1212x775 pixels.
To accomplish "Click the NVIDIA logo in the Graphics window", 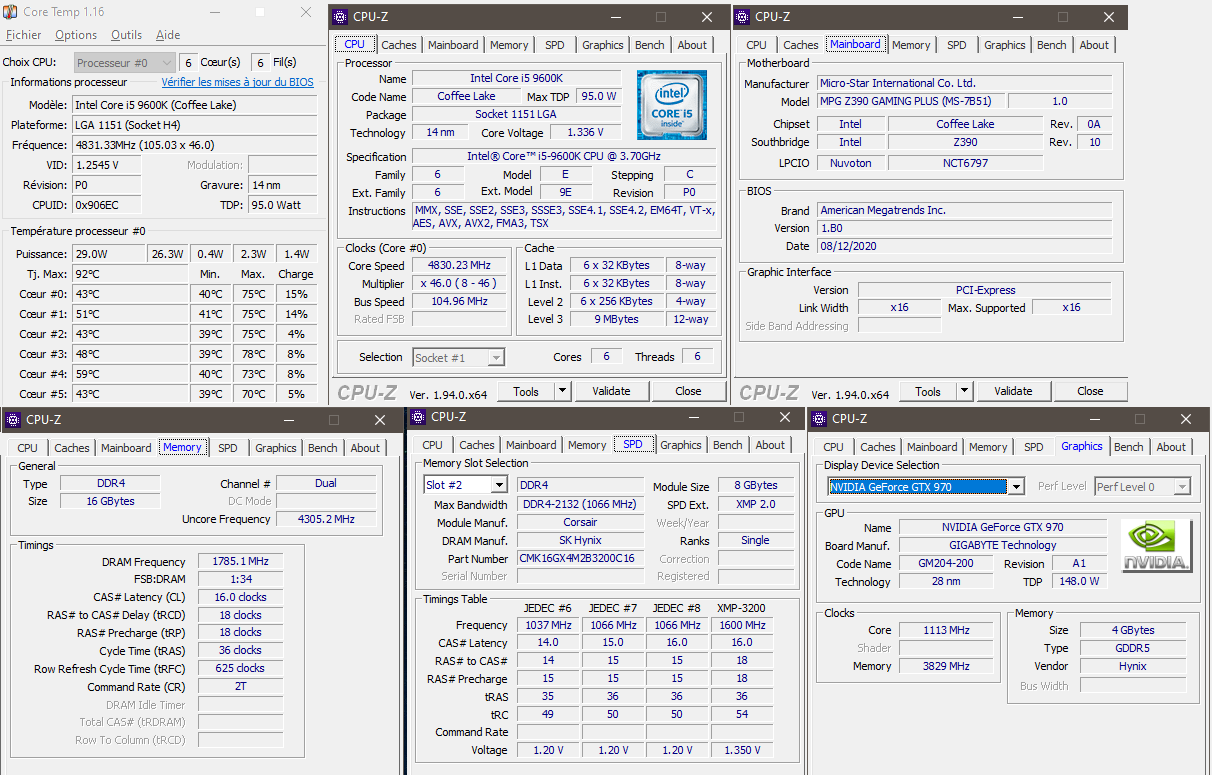I will point(1157,546).
